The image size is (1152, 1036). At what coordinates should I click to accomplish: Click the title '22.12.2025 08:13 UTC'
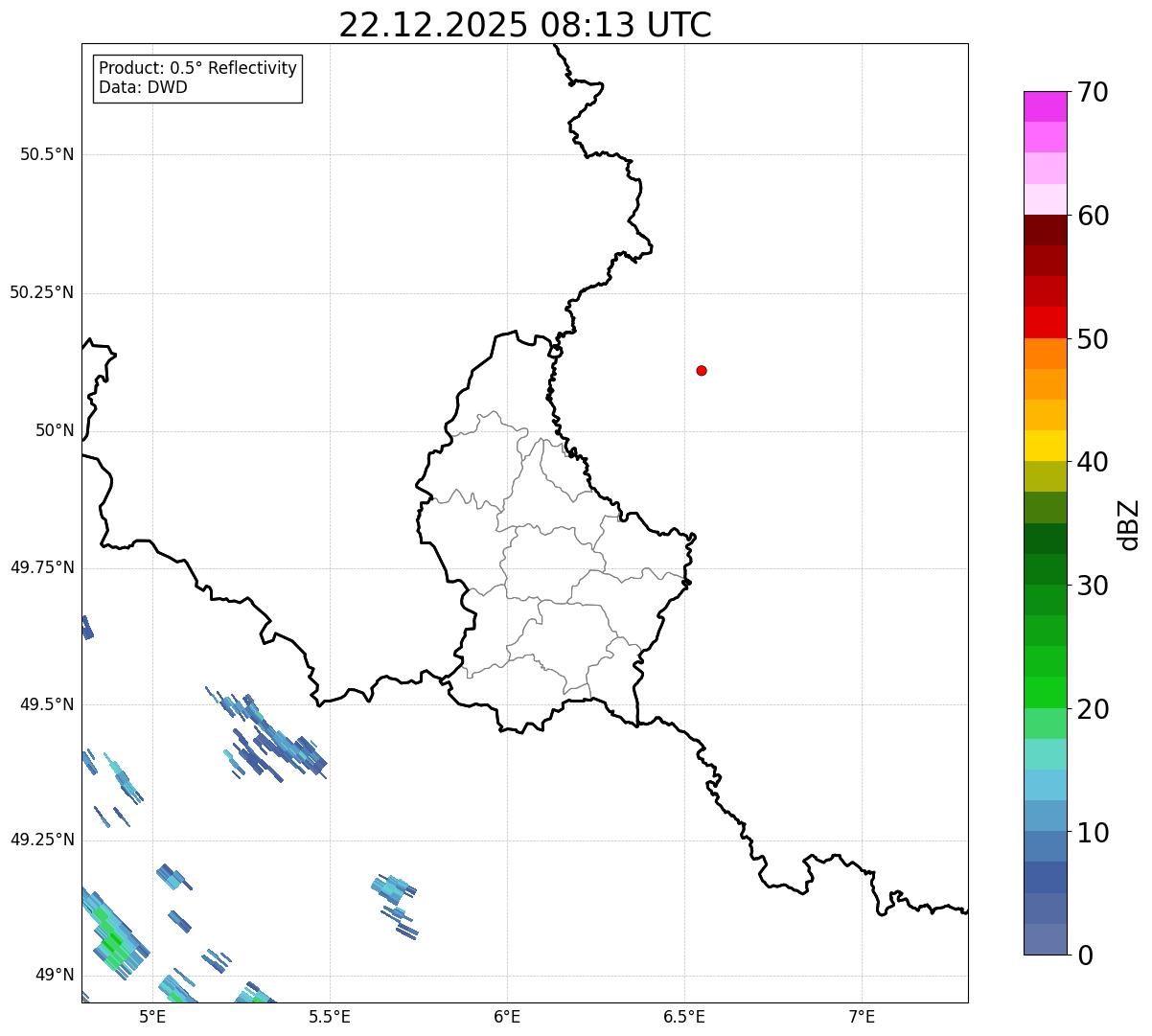tap(525, 24)
